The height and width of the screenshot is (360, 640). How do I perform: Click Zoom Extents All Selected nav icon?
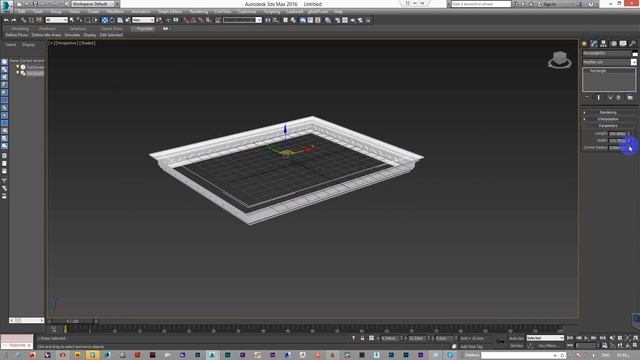pos(636,338)
